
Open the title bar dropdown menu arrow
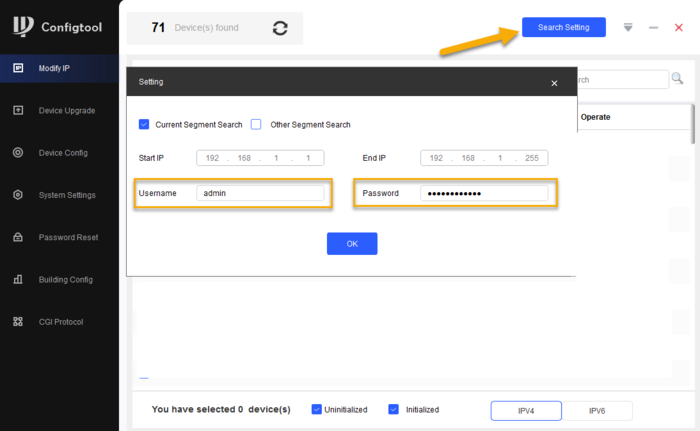click(627, 28)
